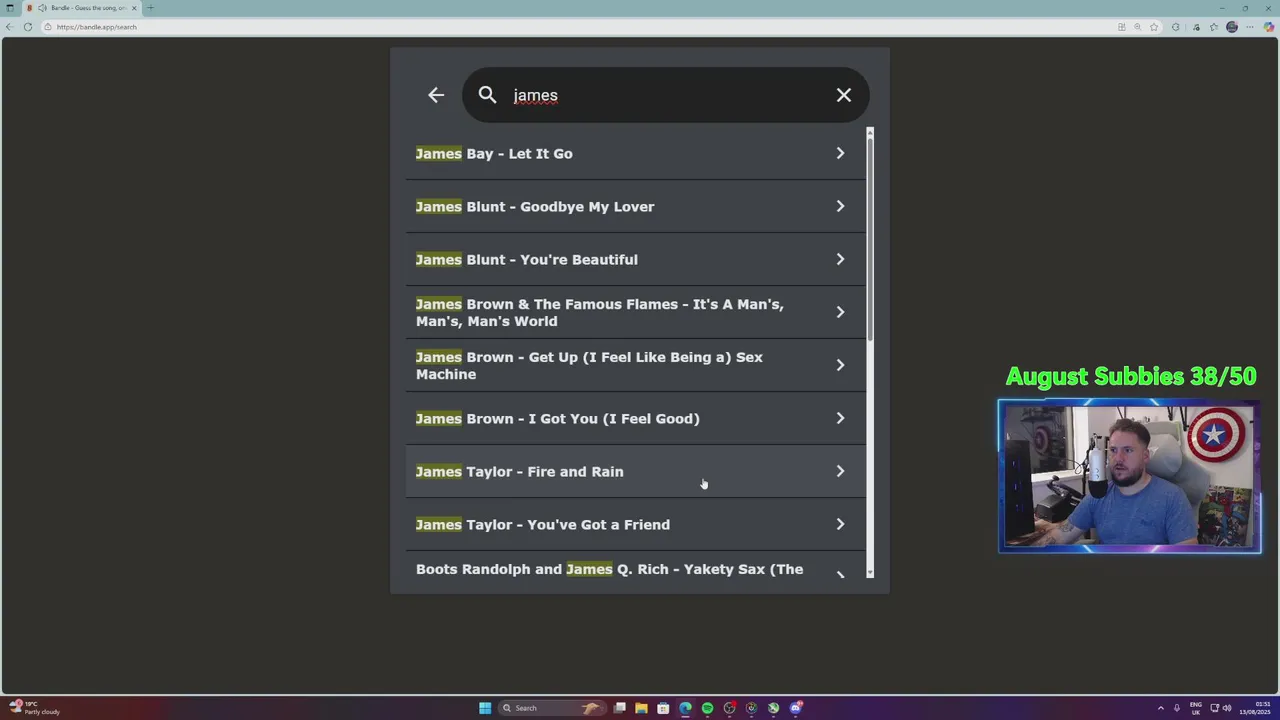This screenshot has height=720, width=1280.
Task: Open chevron for You're Beautiful row
Action: point(840,259)
